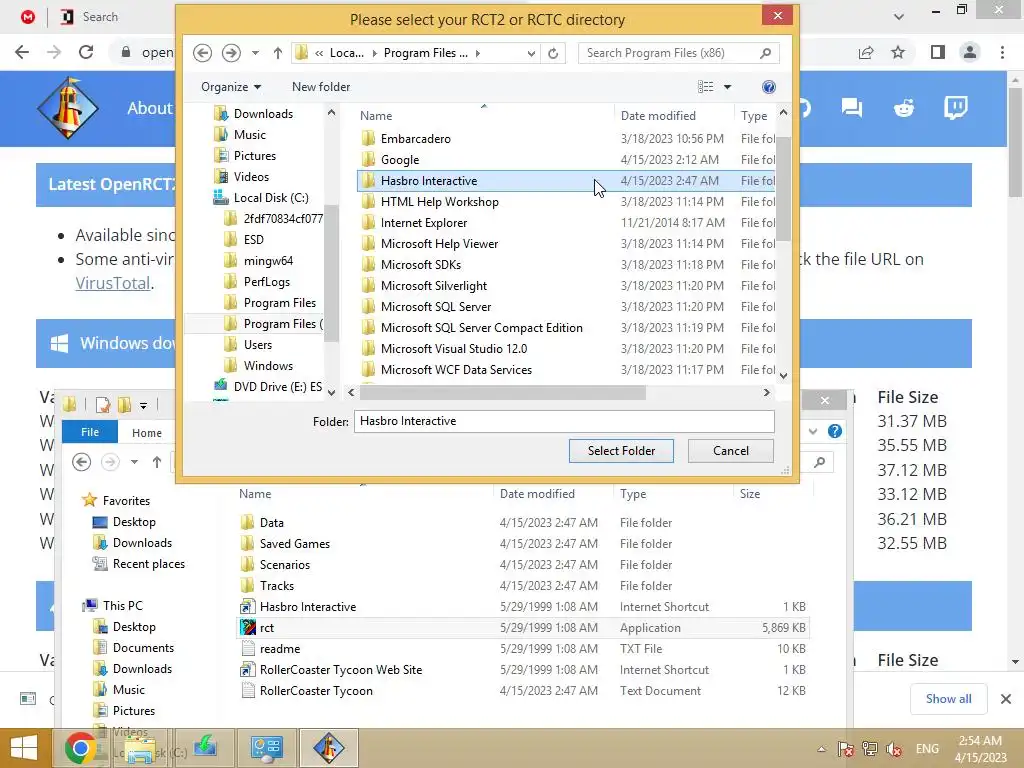
Task: Click the view layout icon in dialog
Action: click(705, 87)
